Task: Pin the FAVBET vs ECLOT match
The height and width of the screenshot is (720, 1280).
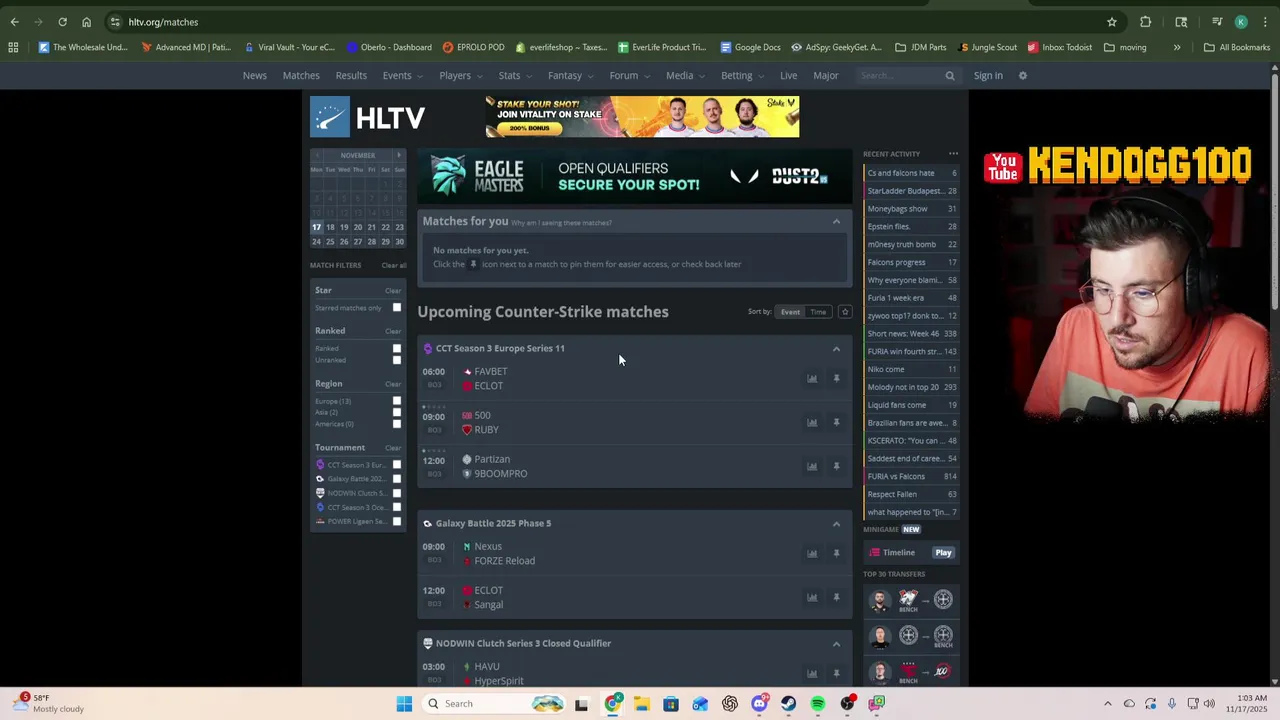Action: point(836,379)
